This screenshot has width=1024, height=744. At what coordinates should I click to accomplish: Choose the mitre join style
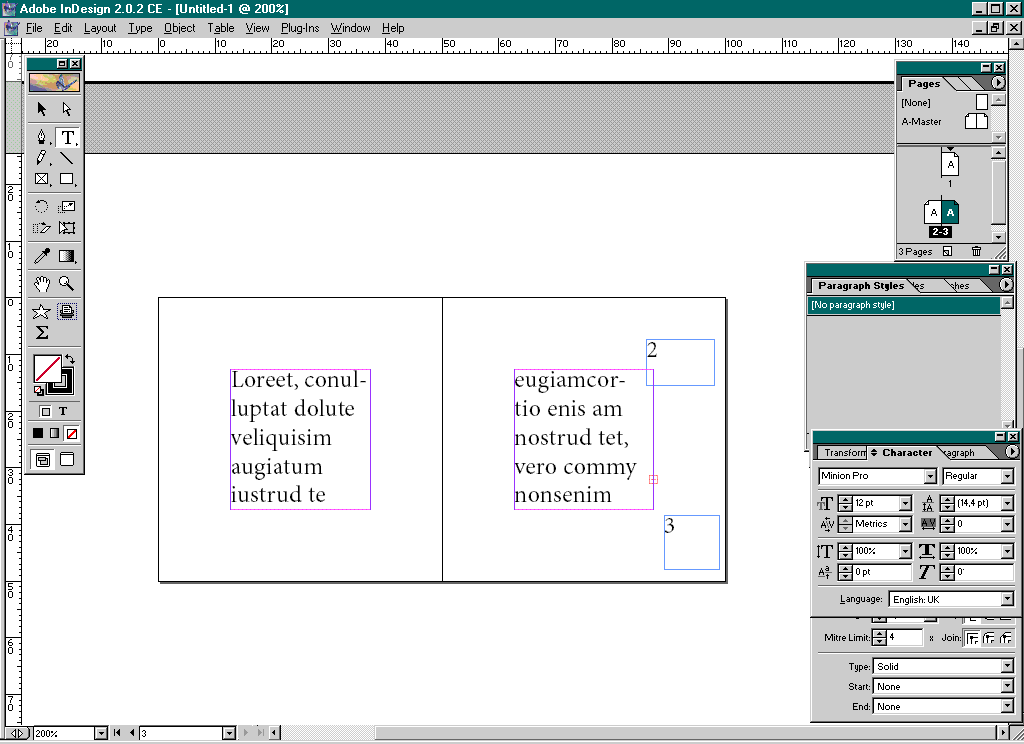pos(972,638)
